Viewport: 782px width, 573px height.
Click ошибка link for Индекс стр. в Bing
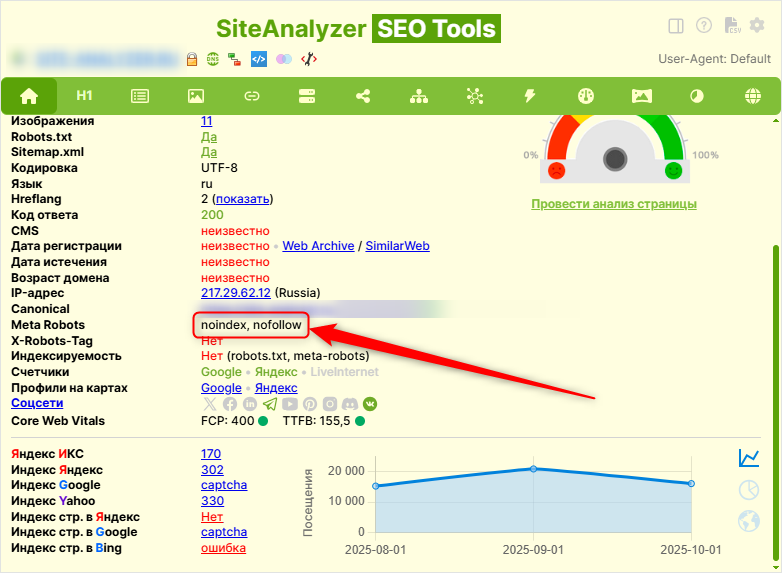tap(223, 548)
